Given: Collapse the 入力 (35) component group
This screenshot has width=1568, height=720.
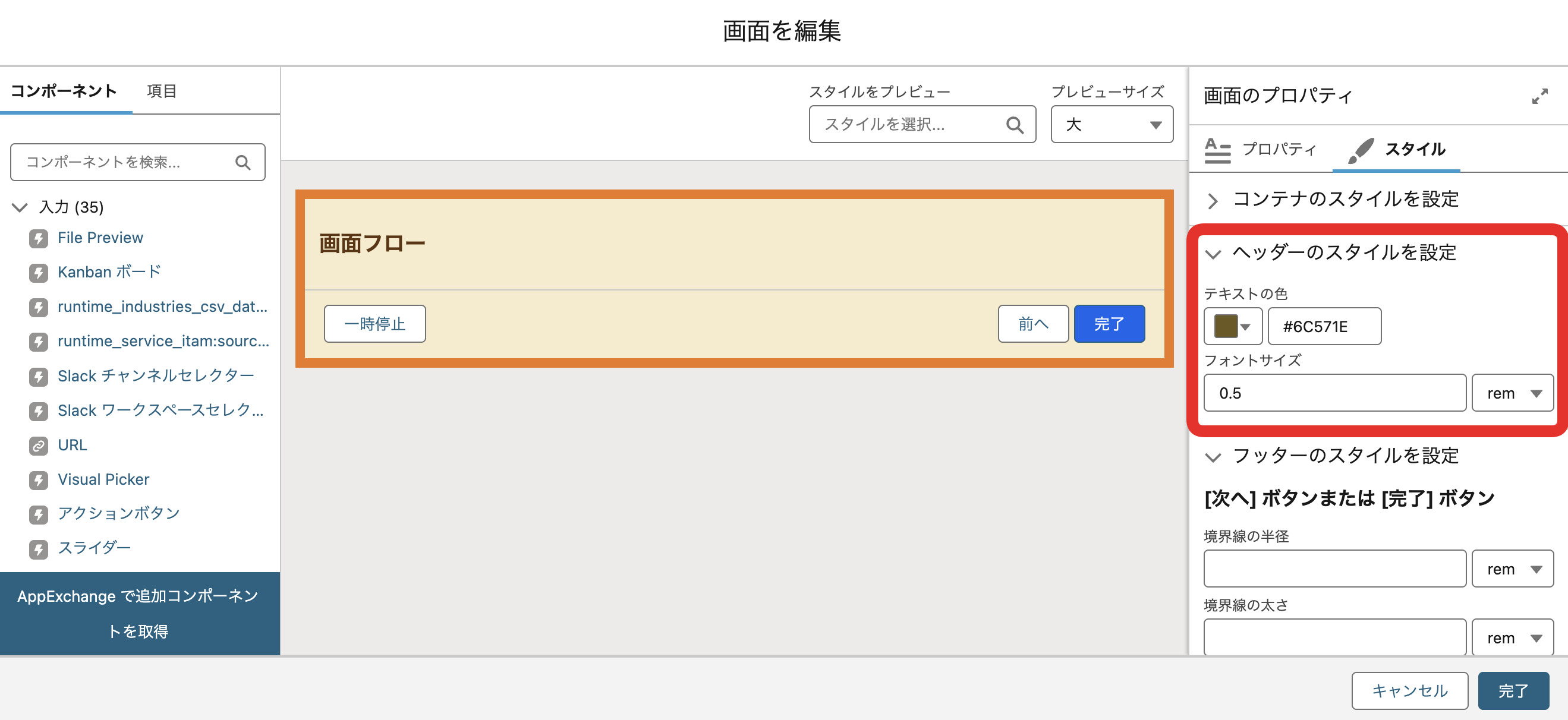Looking at the screenshot, I should [20, 207].
